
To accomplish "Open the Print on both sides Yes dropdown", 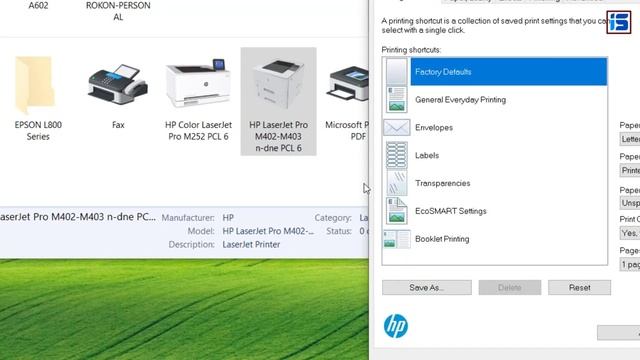I will 630,233.
